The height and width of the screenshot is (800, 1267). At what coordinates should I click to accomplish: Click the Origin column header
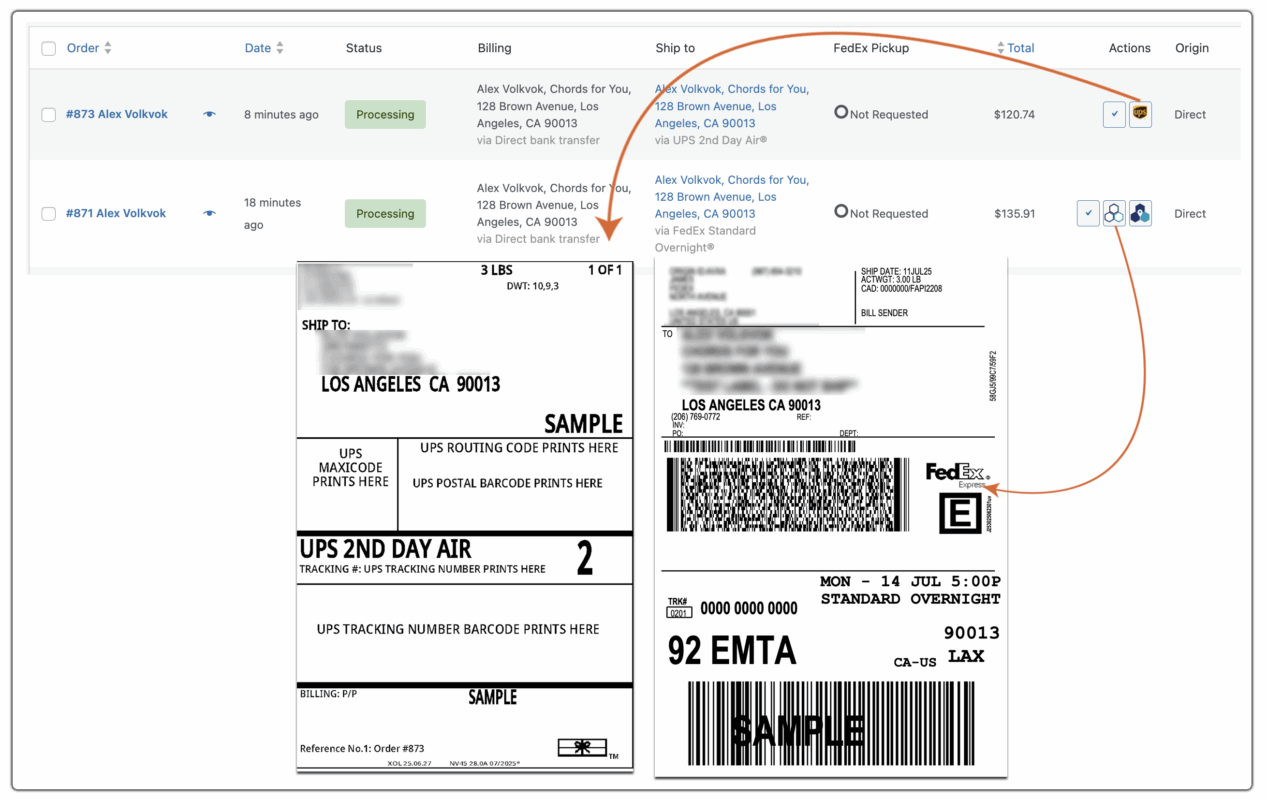pyautogui.click(x=1191, y=48)
